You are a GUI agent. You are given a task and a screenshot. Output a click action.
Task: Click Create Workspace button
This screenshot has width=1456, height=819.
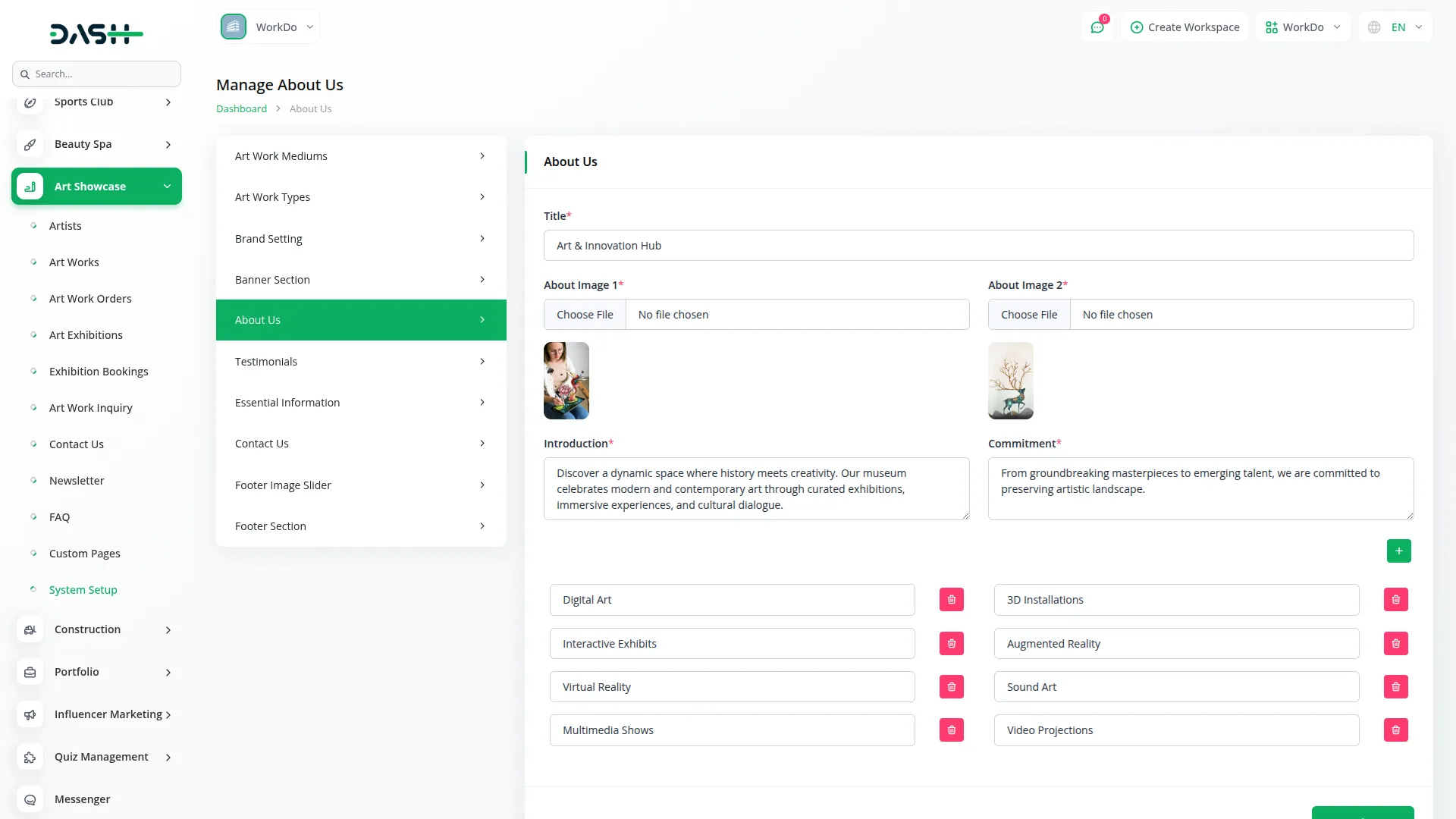(1185, 27)
